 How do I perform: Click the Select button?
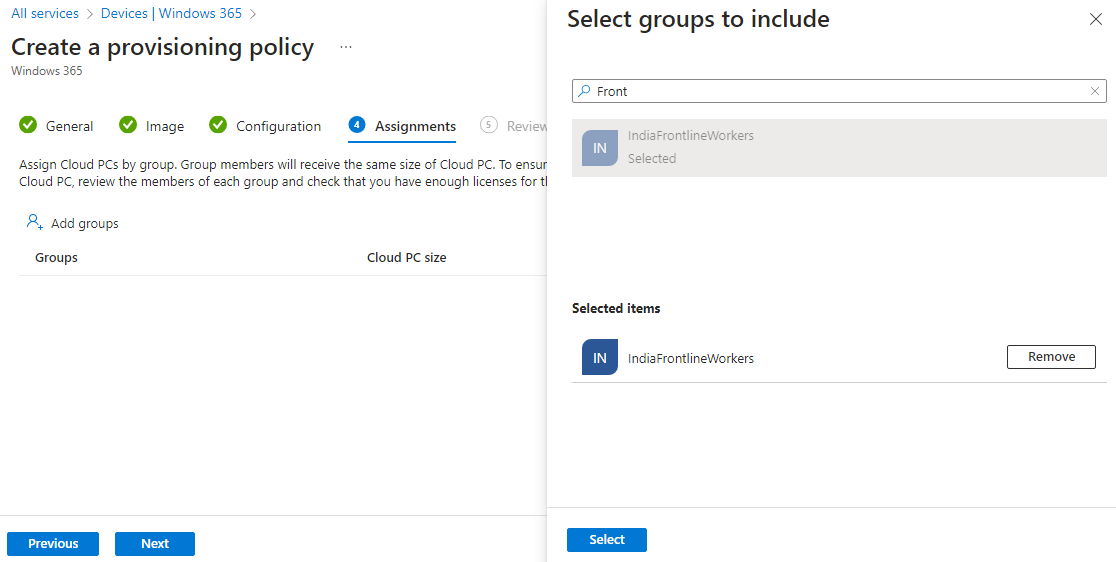pyautogui.click(x=607, y=539)
